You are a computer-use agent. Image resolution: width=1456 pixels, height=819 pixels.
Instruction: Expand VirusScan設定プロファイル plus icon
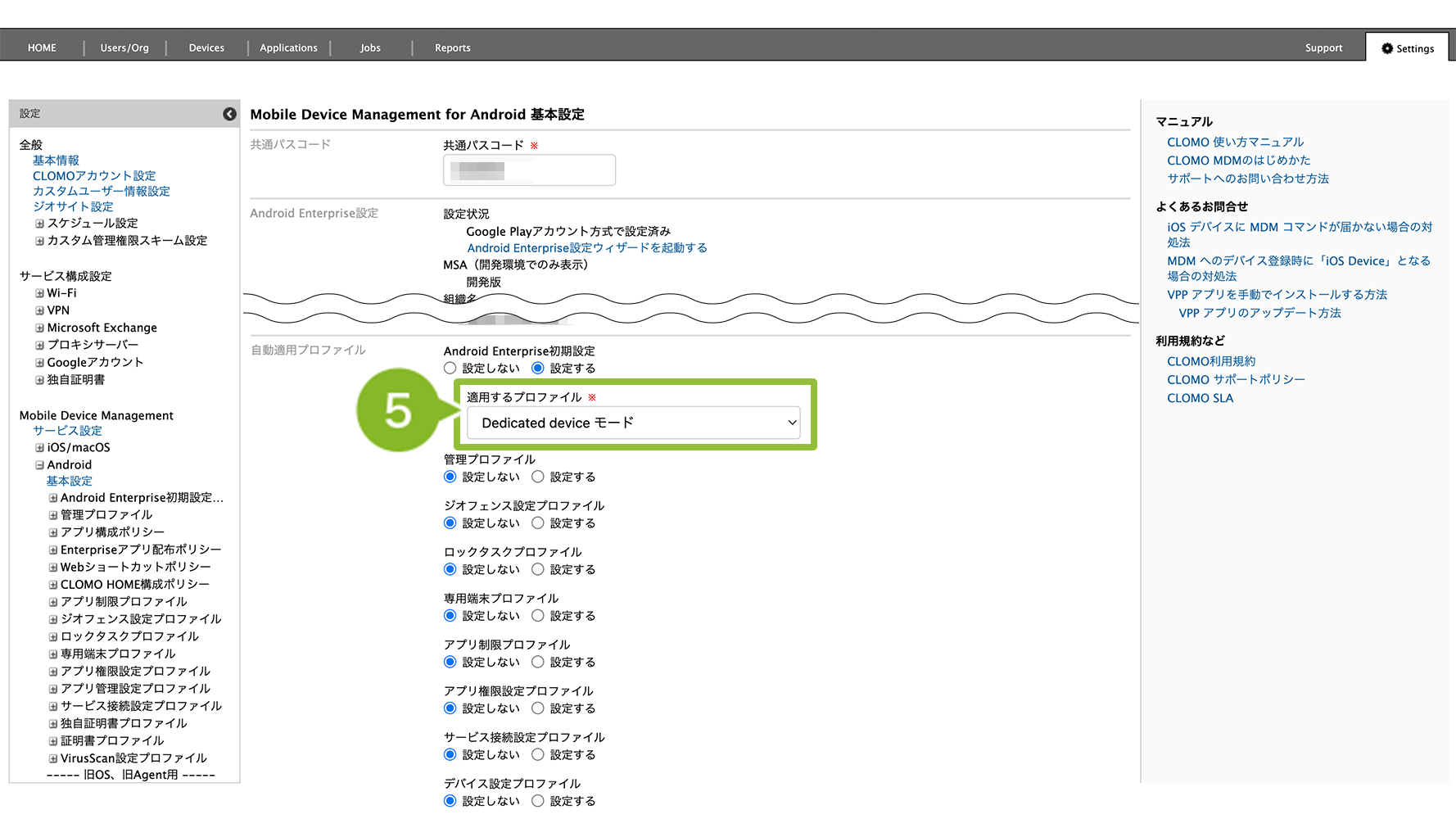pyautogui.click(x=53, y=758)
